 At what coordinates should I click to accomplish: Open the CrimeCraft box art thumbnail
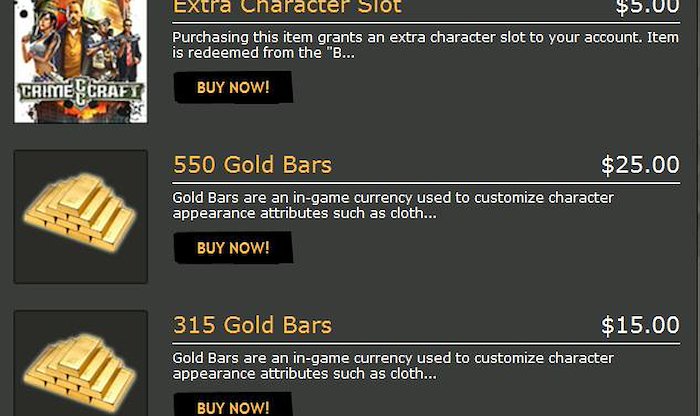click(x=80, y=61)
